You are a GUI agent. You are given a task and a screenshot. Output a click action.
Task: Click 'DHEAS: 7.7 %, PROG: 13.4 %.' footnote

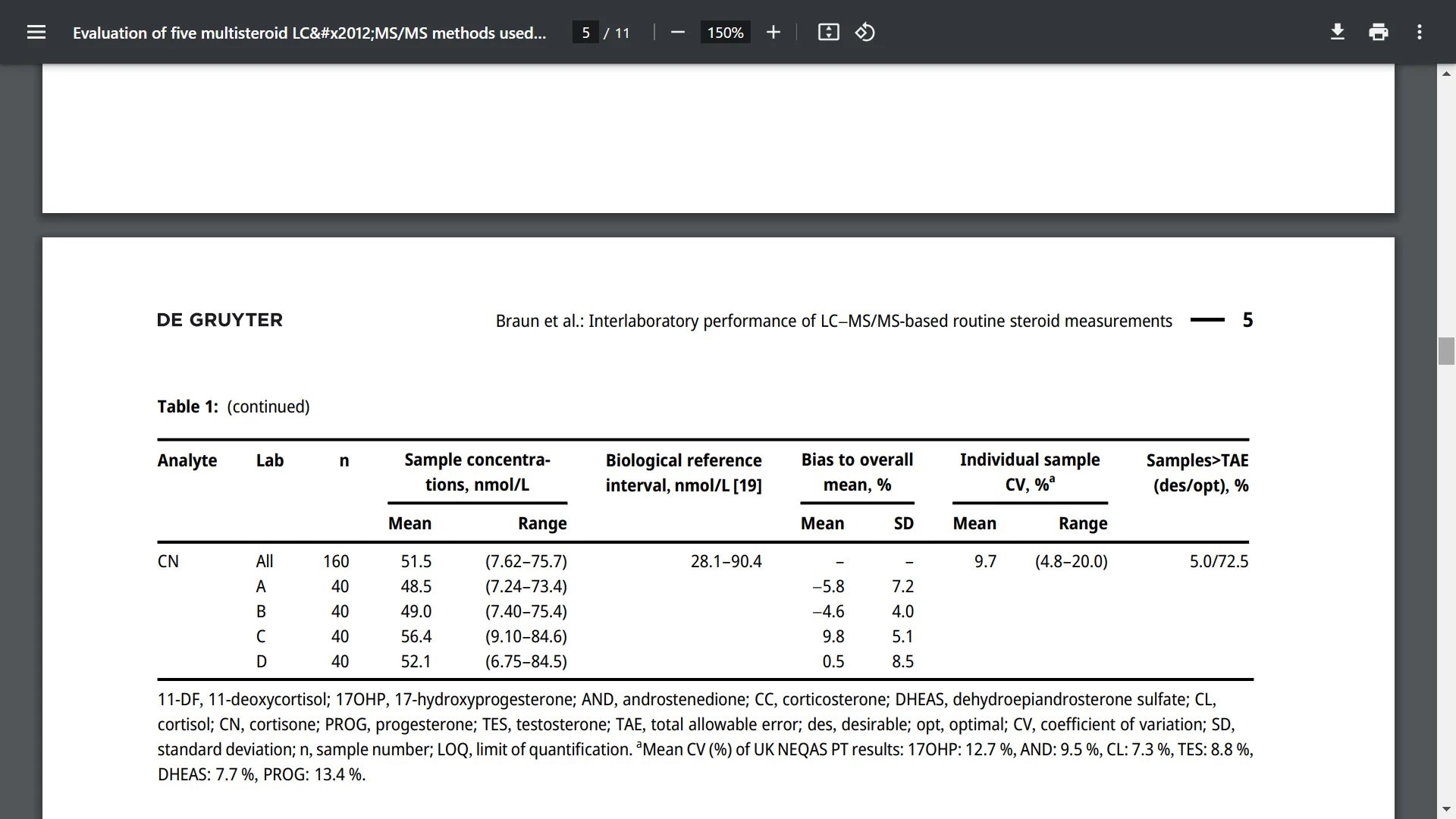click(262, 774)
